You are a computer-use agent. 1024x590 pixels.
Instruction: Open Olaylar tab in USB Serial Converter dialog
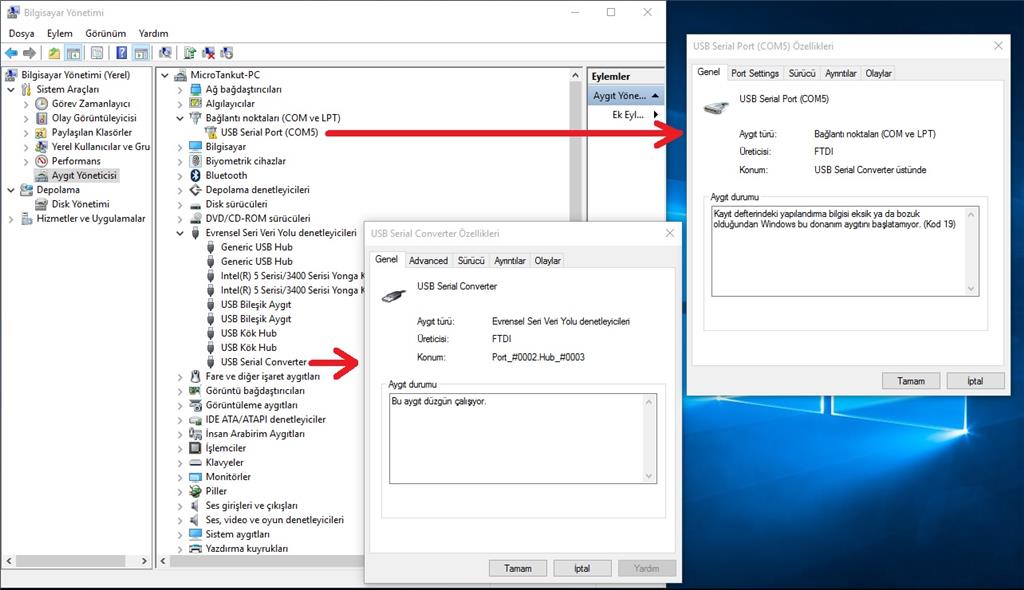coord(547,260)
